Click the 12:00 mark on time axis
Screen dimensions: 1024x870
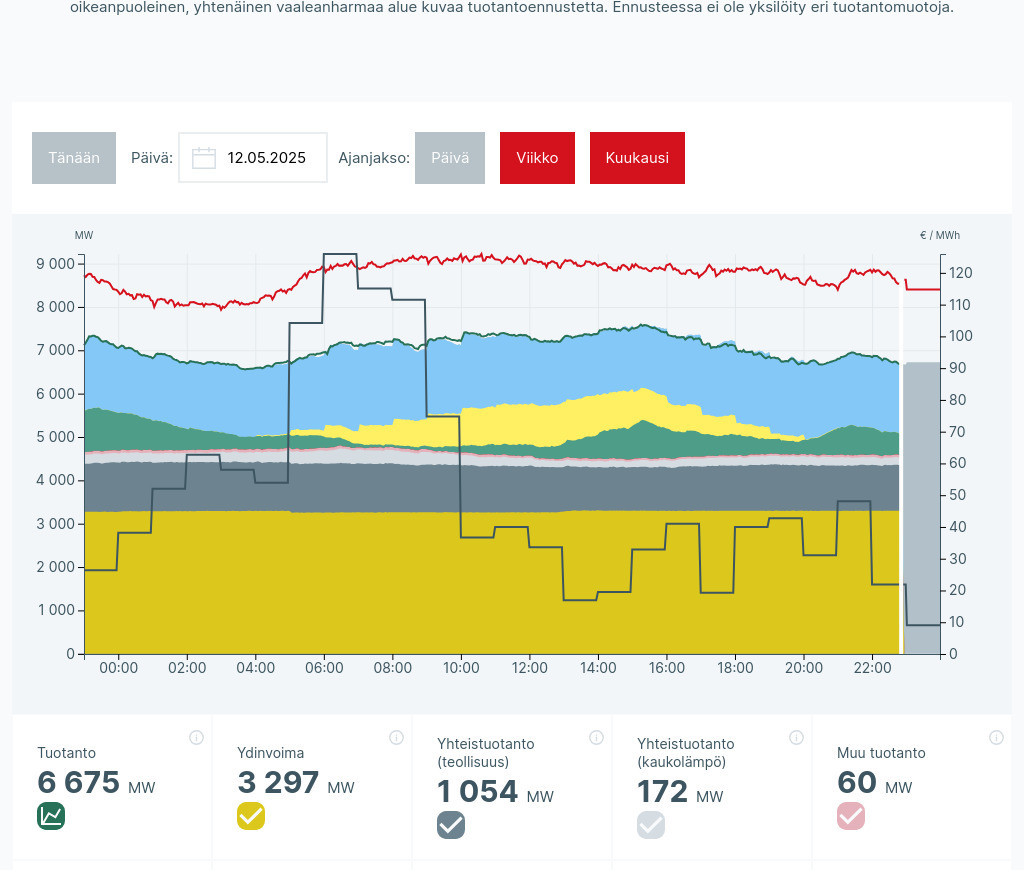click(x=529, y=668)
